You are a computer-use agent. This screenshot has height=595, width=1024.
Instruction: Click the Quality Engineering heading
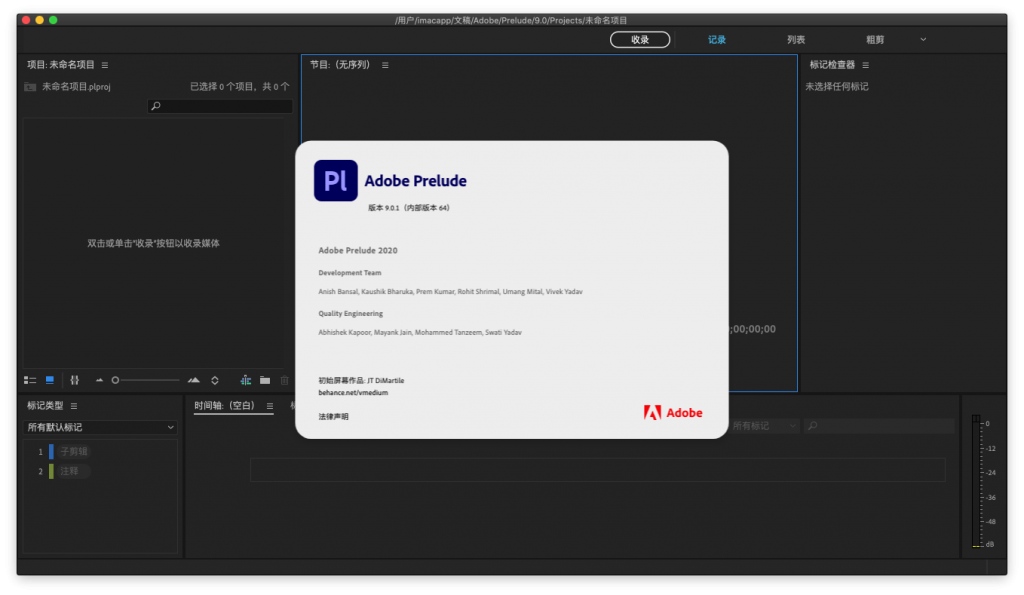click(351, 314)
